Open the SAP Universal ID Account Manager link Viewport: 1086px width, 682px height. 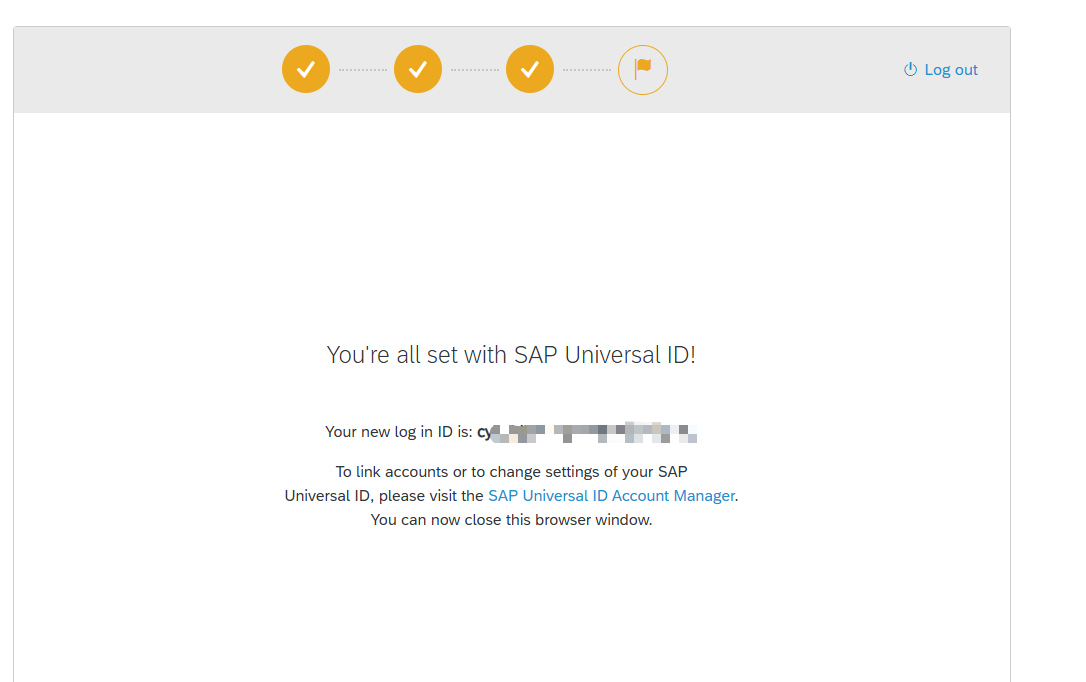pyautogui.click(x=611, y=496)
